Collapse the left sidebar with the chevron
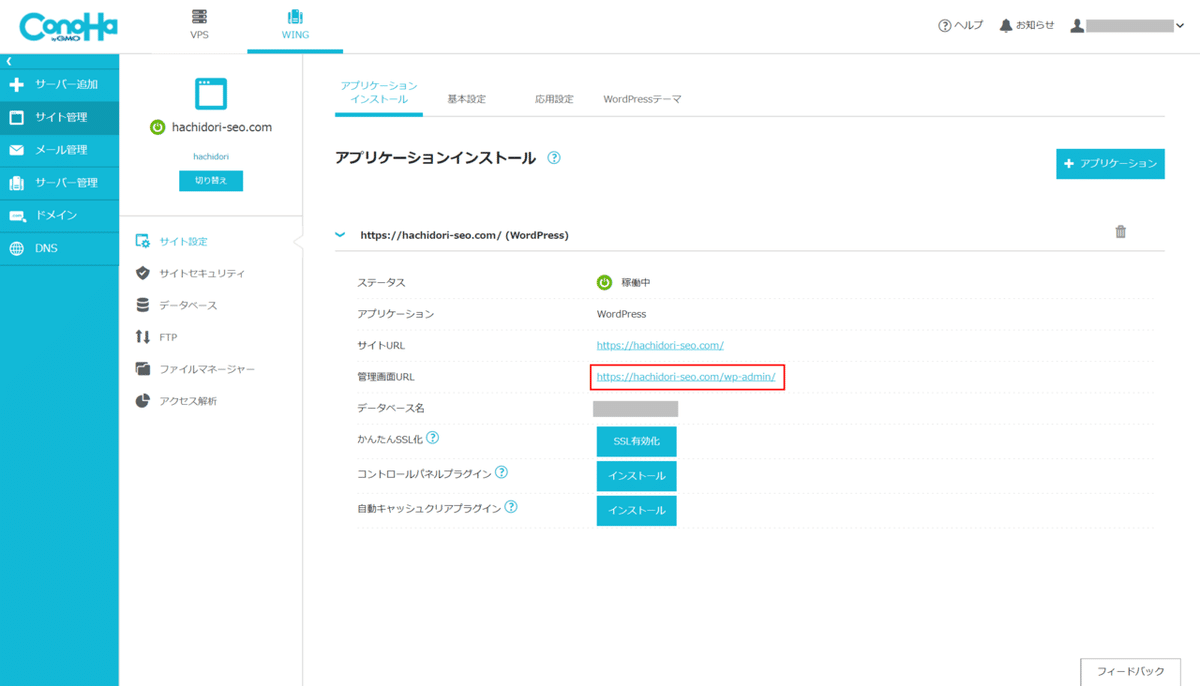This screenshot has height=686, width=1200. pyautogui.click(x=9, y=62)
